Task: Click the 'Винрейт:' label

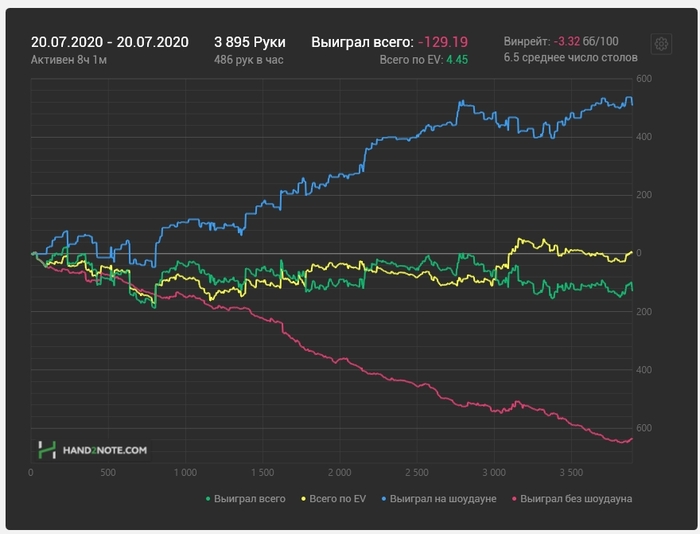Action: point(527,42)
